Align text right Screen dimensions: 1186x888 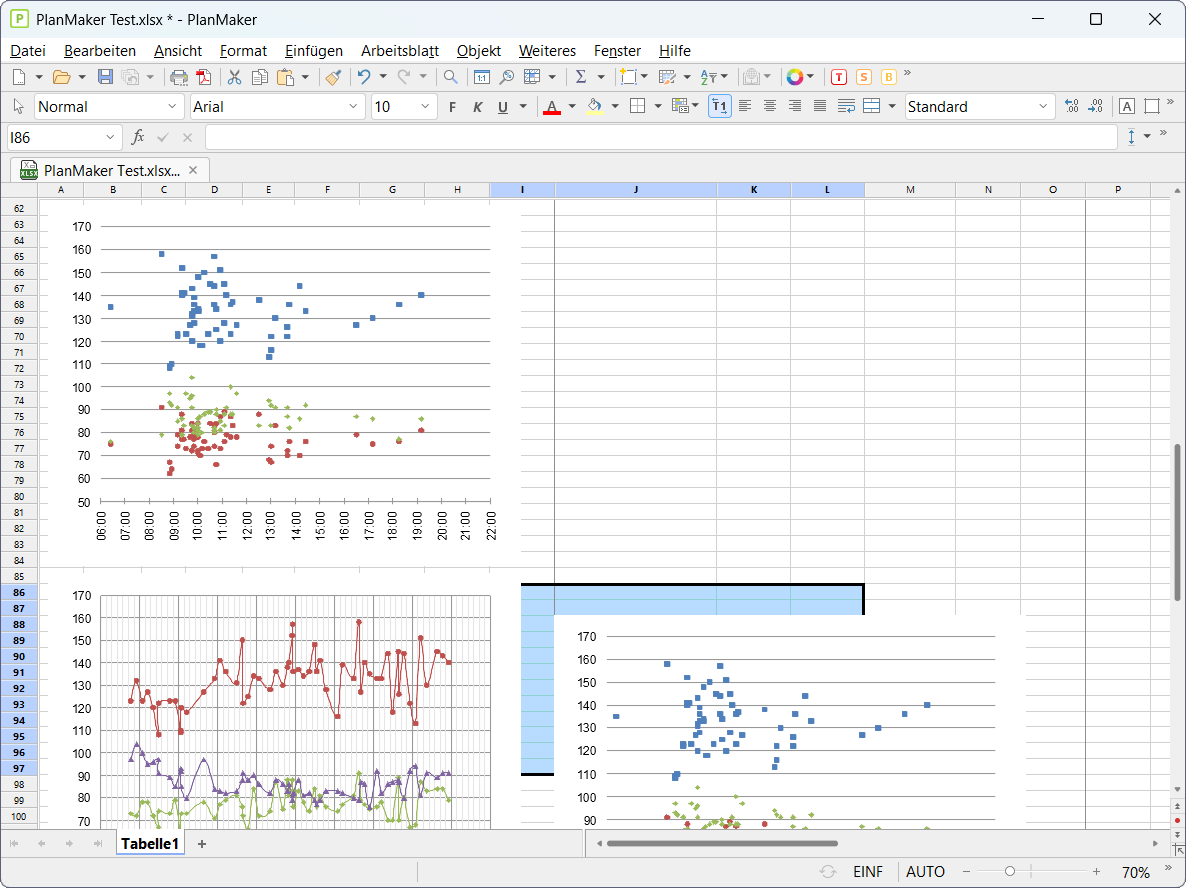coord(795,107)
